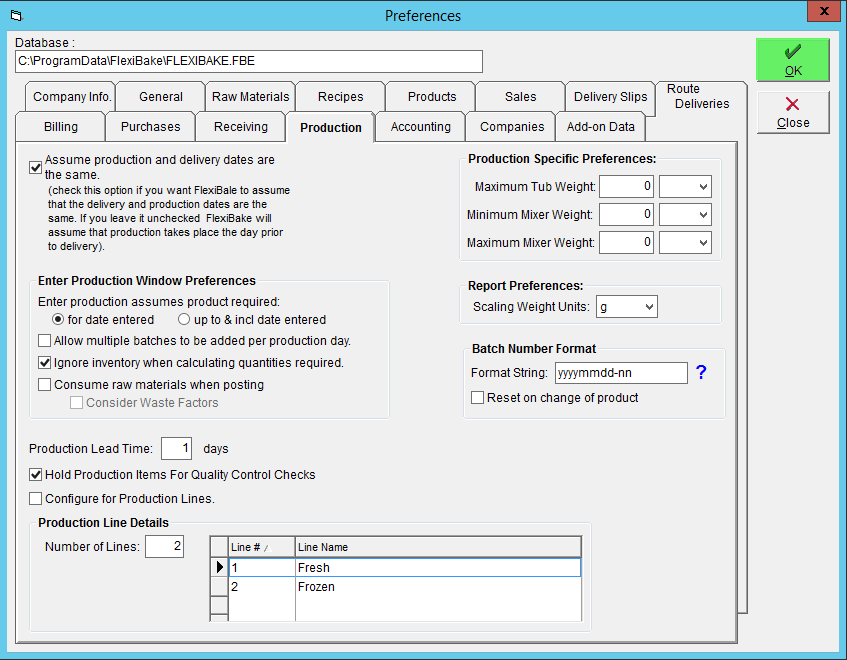This screenshot has width=847, height=660.
Task: Open the Receiving tab
Action: click(240, 127)
